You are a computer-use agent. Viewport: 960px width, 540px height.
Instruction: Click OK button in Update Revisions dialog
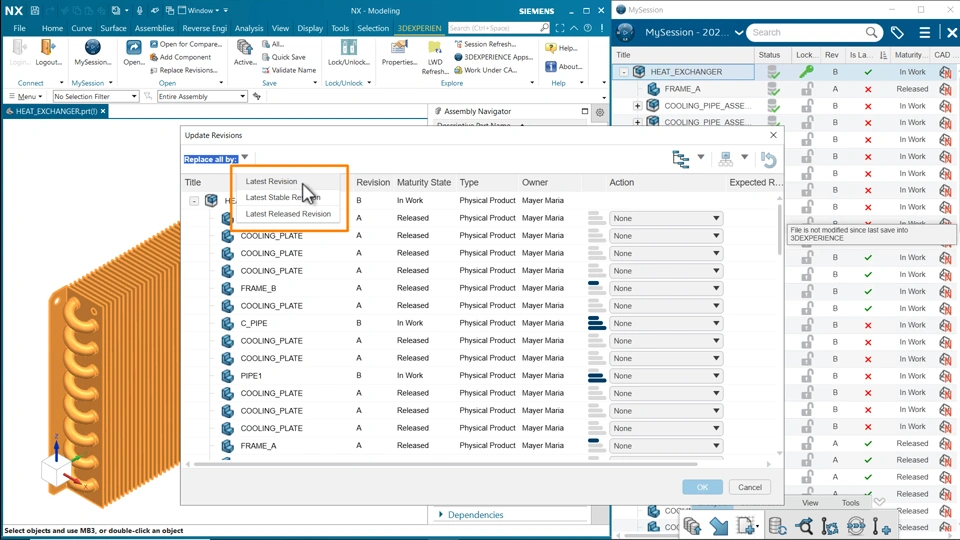tap(702, 487)
